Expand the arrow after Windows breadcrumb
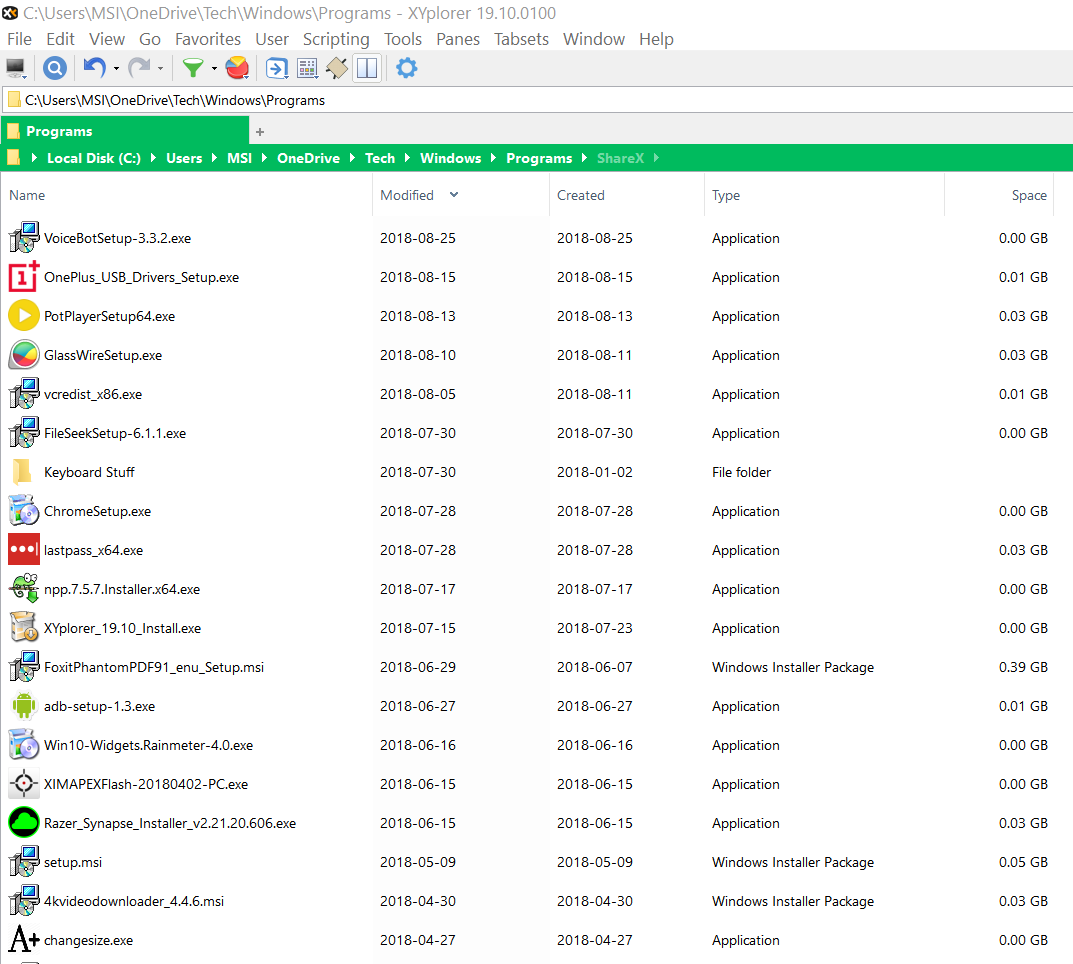This screenshot has height=964, width=1073. pos(493,158)
